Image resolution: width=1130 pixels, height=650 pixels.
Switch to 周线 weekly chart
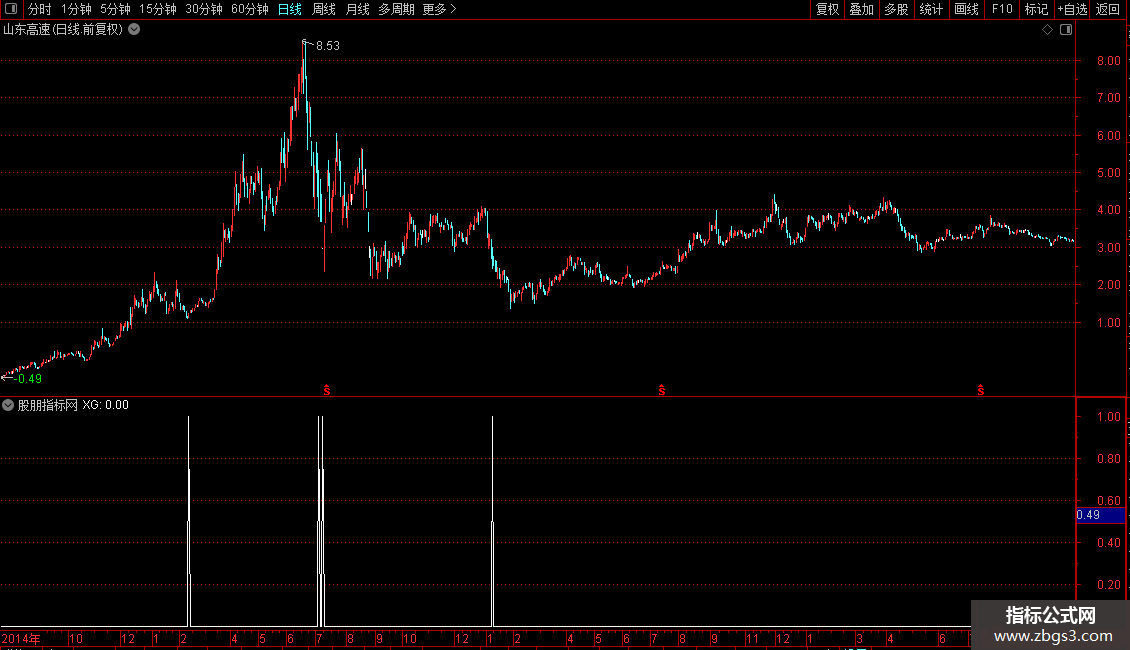tap(324, 9)
